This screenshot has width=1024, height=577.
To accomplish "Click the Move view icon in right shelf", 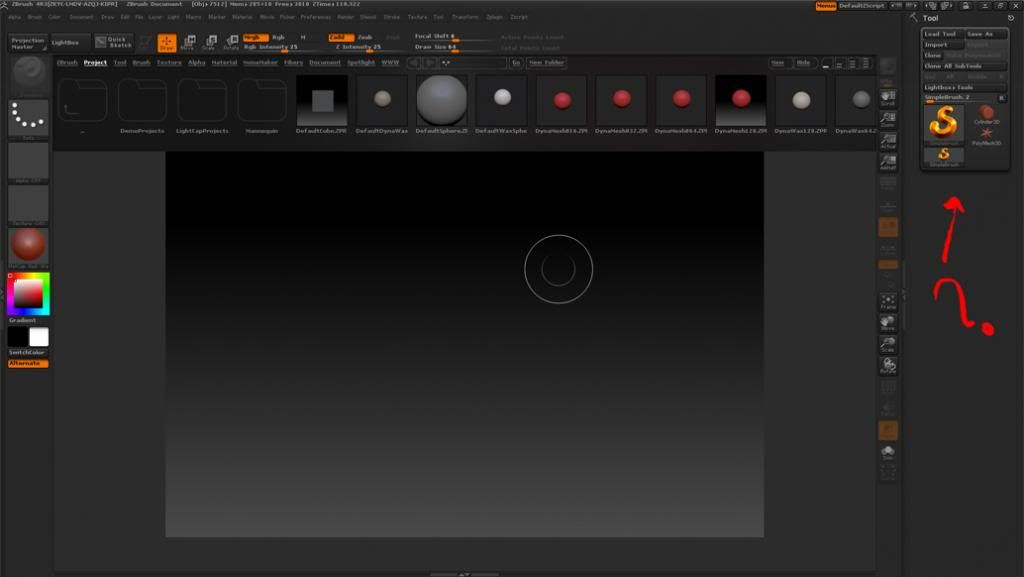I will point(888,323).
